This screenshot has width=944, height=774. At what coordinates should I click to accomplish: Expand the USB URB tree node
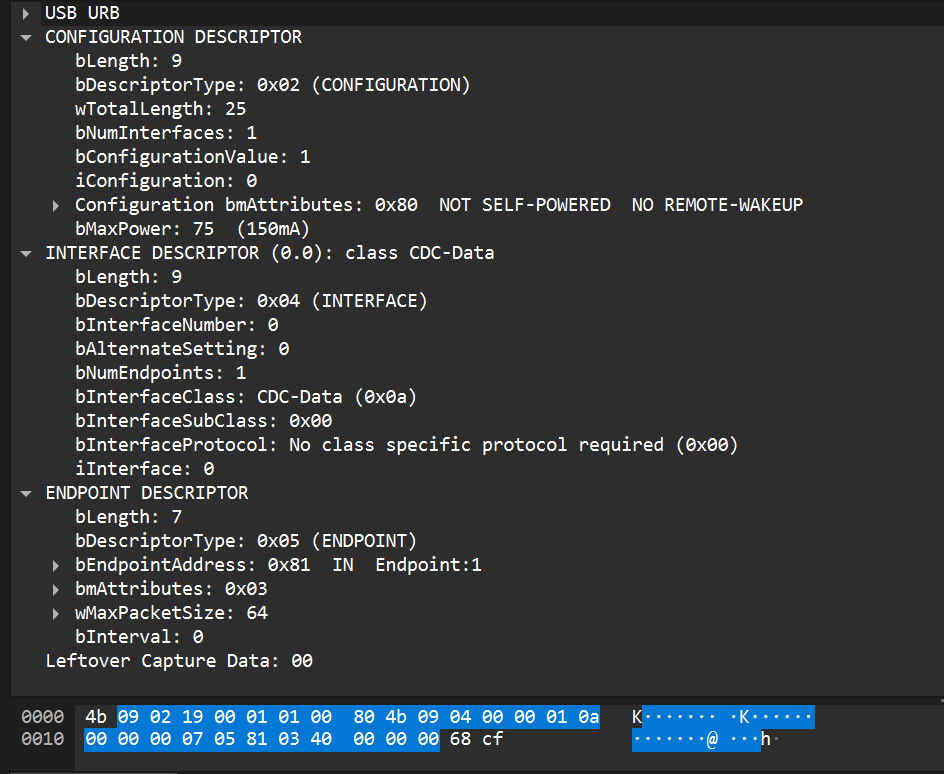26,13
